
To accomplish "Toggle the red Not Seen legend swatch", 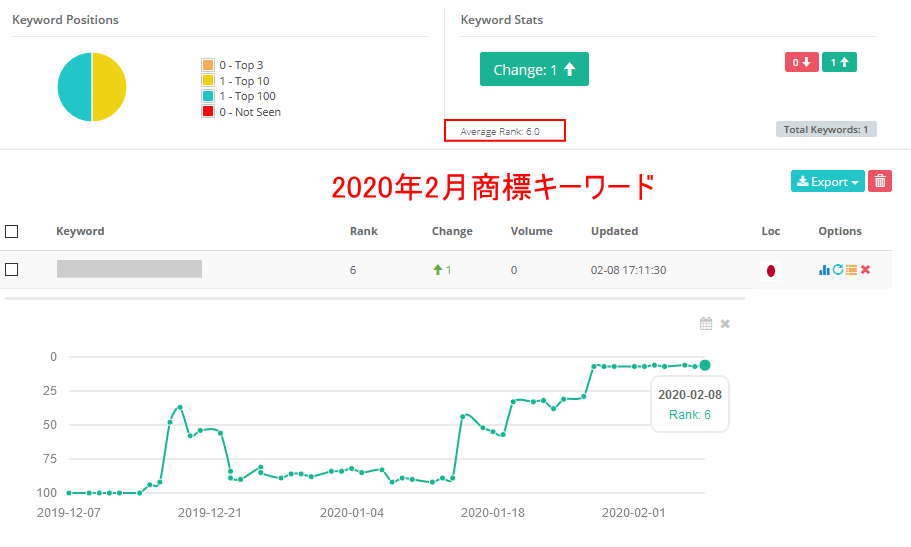I will pyautogui.click(x=208, y=112).
